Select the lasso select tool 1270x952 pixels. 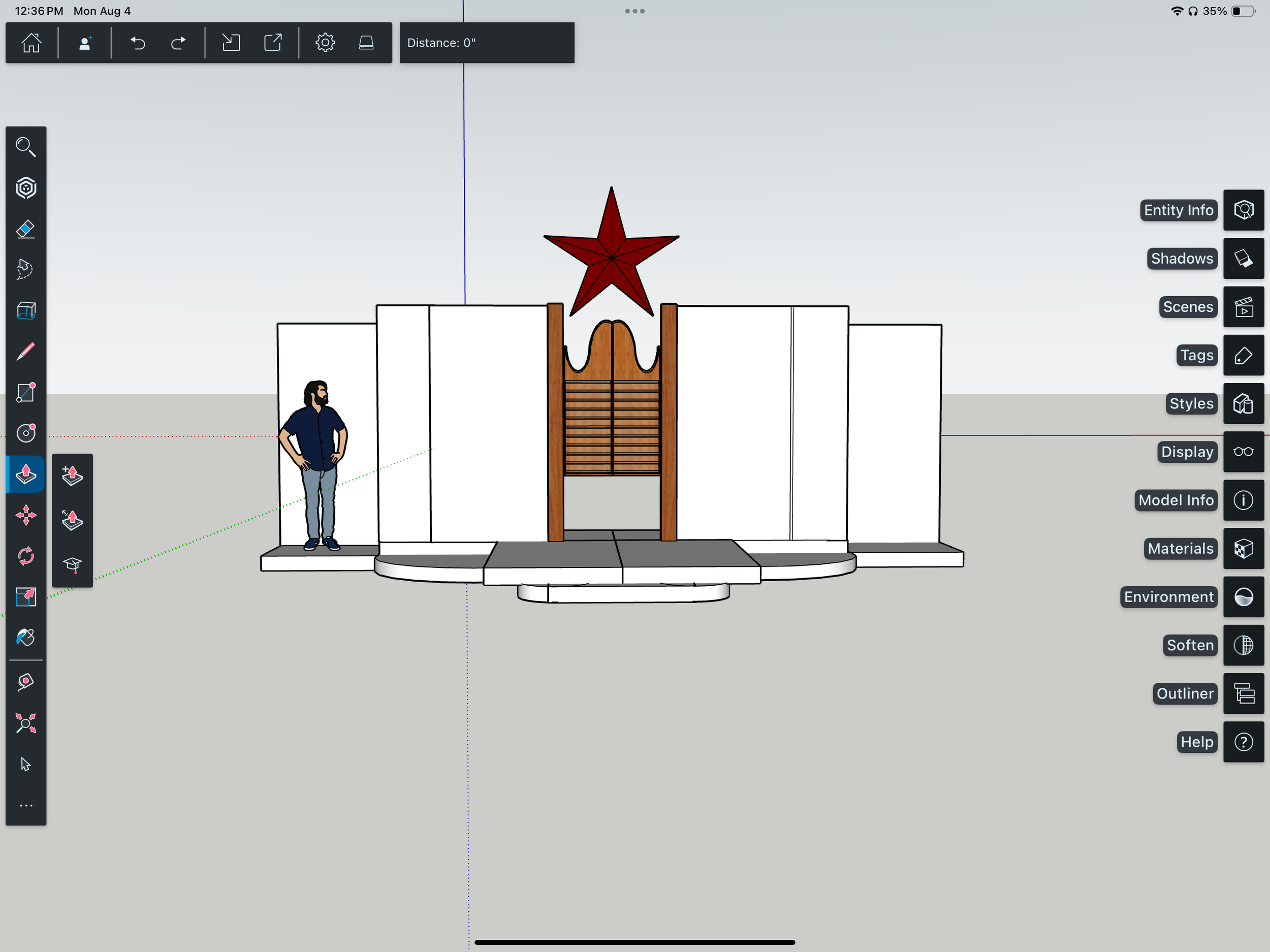26,269
